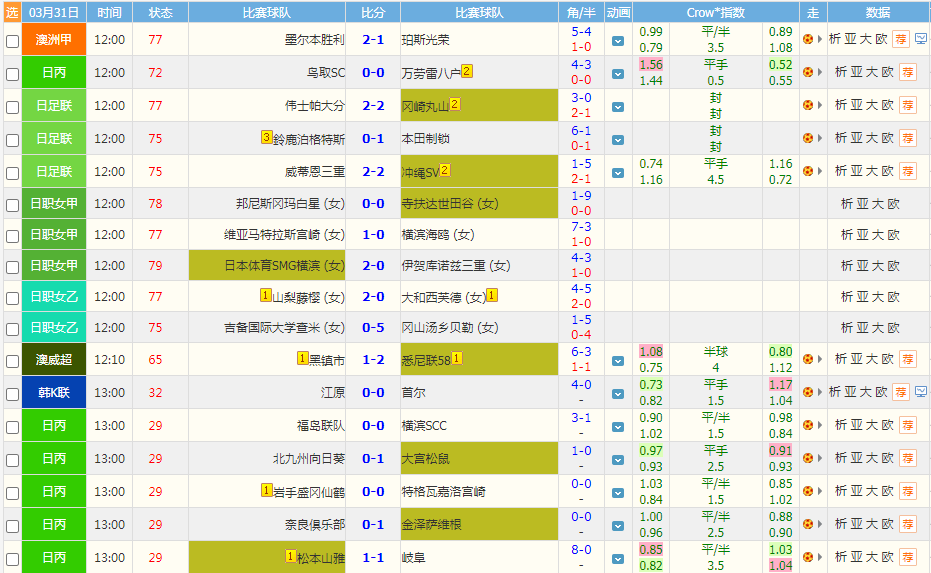931x573 pixels.
Task: Expand animation dropdown for 鸟取SC match
Action: [618, 73]
